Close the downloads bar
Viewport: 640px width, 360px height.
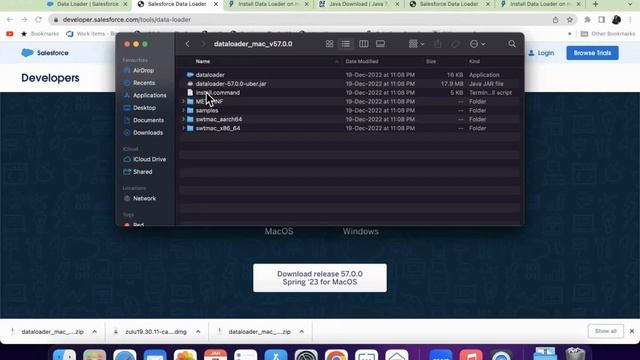tap(632, 331)
